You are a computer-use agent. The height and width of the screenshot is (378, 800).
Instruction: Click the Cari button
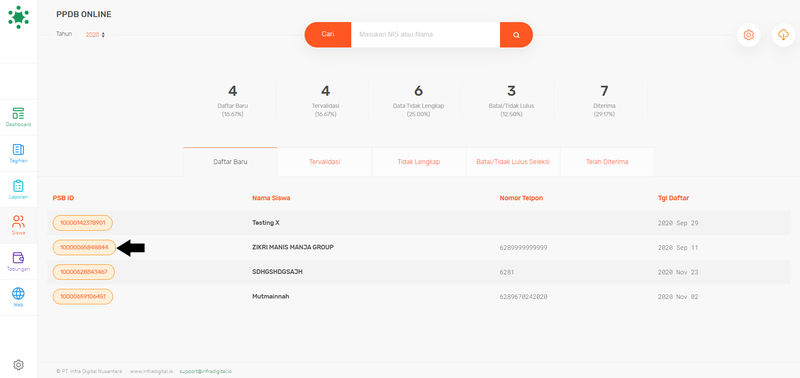(328, 35)
